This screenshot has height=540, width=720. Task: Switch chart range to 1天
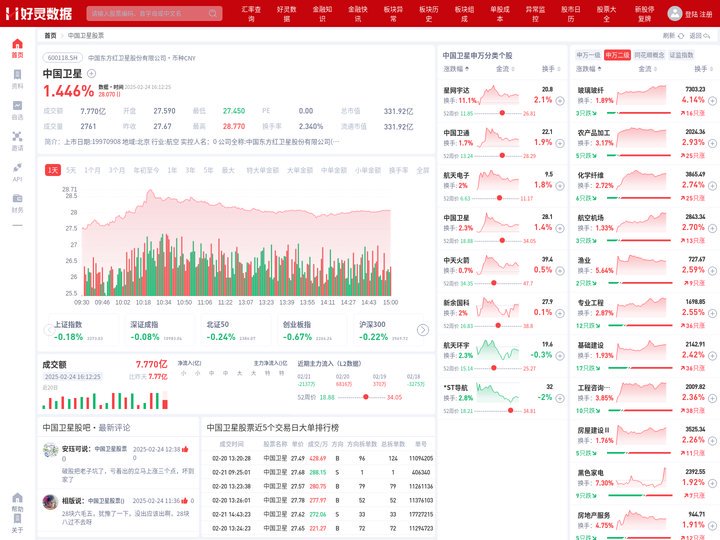point(53,170)
